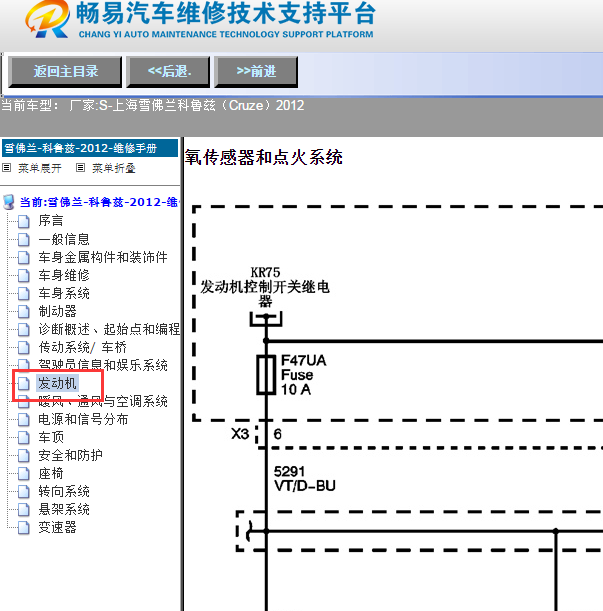Click the page icon next to 座椅
Image resolution: width=603 pixels, height=611 pixels.
(x=24, y=474)
